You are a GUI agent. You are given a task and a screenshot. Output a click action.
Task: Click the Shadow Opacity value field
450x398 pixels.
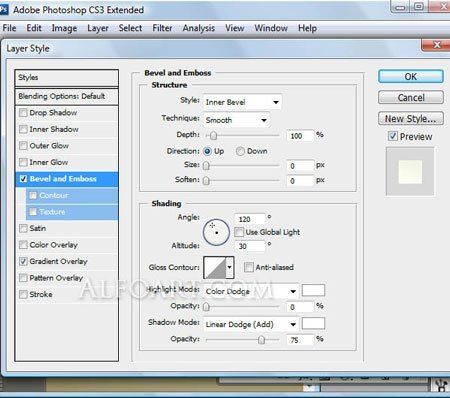tap(300, 340)
